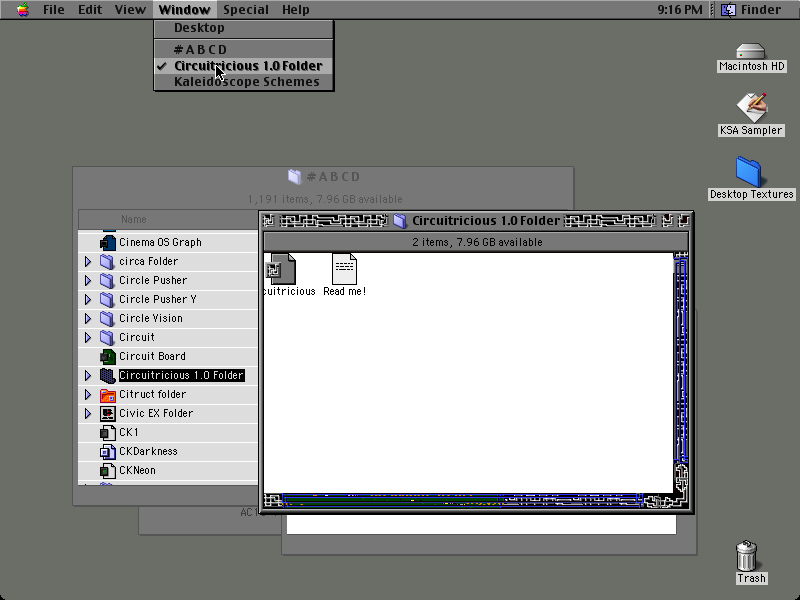Select the Desktop Textures folder icon
The width and height of the screenshot is (800, 600).
748,171
